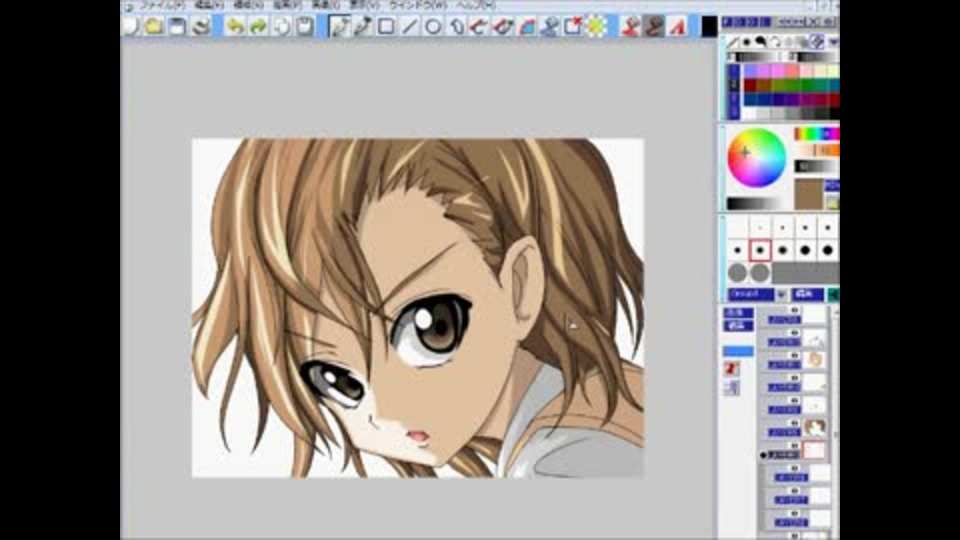Select the highlighted freehand pen tool

(339, 26)
